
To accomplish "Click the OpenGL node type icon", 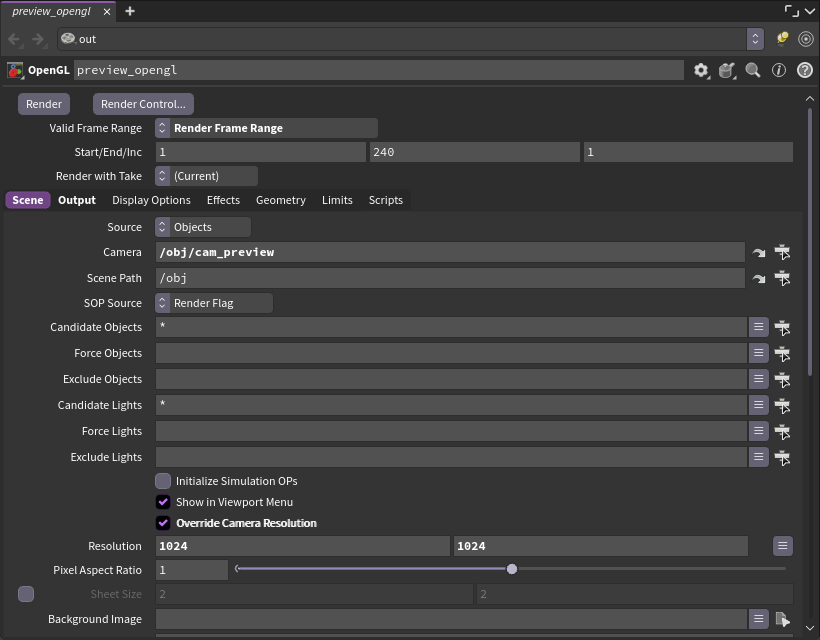I will point(15,70).
